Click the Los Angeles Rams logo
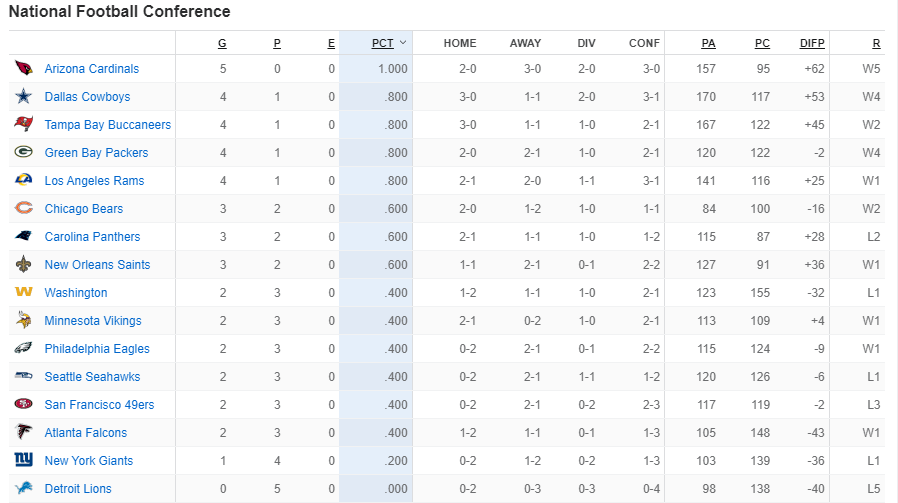 pos(23,181)
